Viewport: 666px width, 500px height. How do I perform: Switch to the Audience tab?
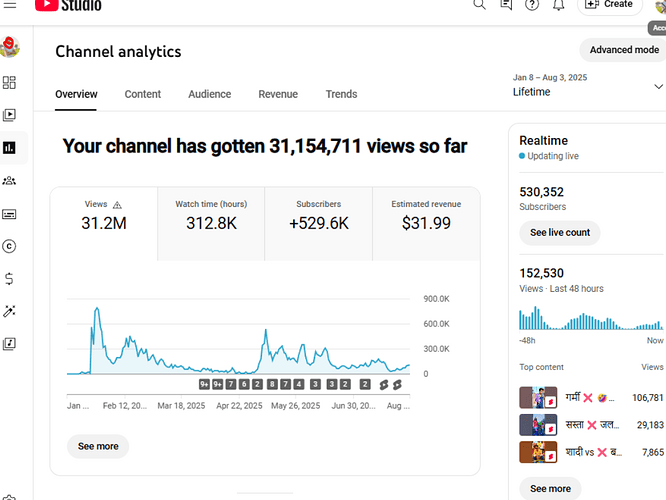(x=209, y=94)
